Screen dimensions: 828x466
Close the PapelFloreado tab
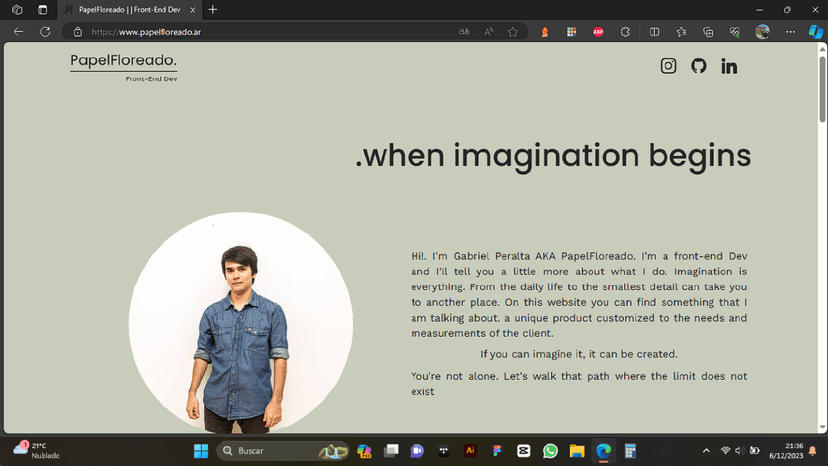click(x=193, y=10)
